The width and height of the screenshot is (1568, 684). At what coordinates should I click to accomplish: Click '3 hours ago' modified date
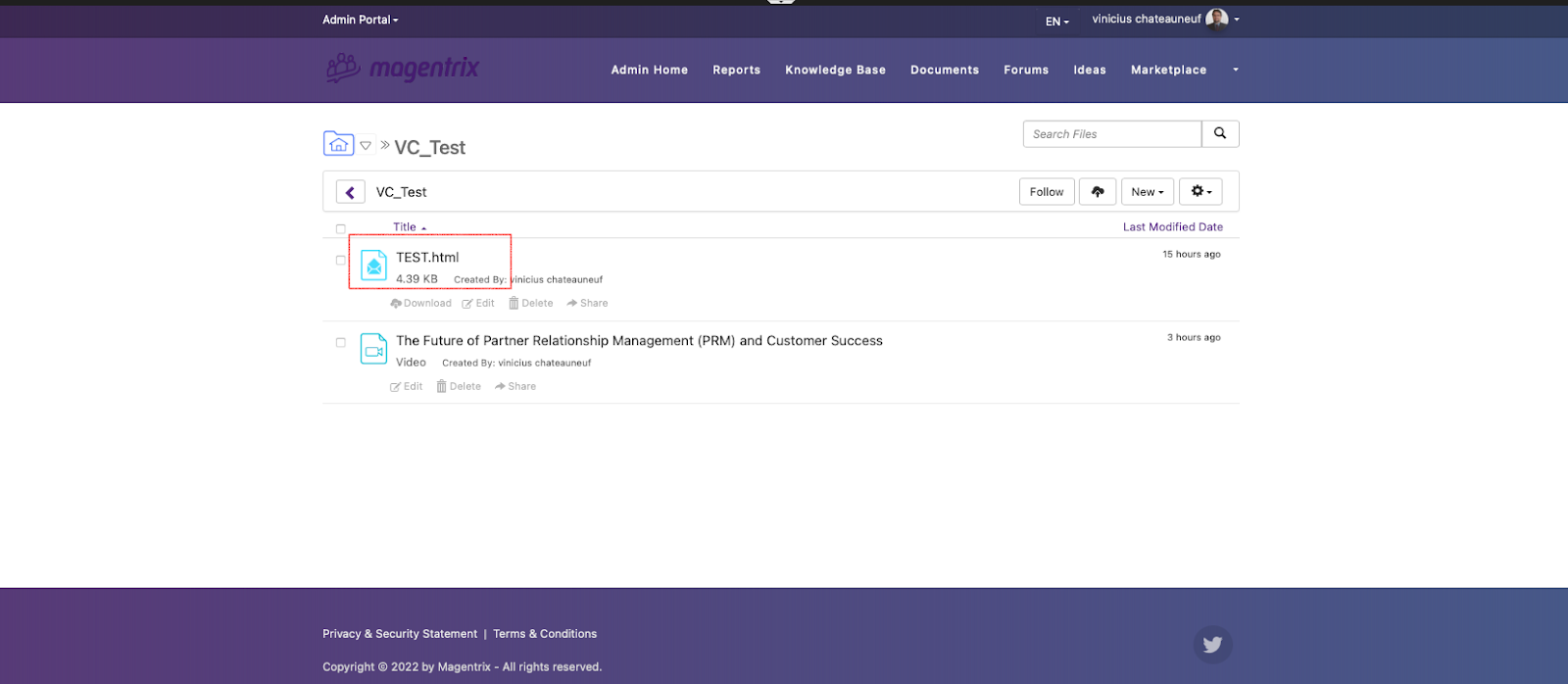click(1194, 337)
